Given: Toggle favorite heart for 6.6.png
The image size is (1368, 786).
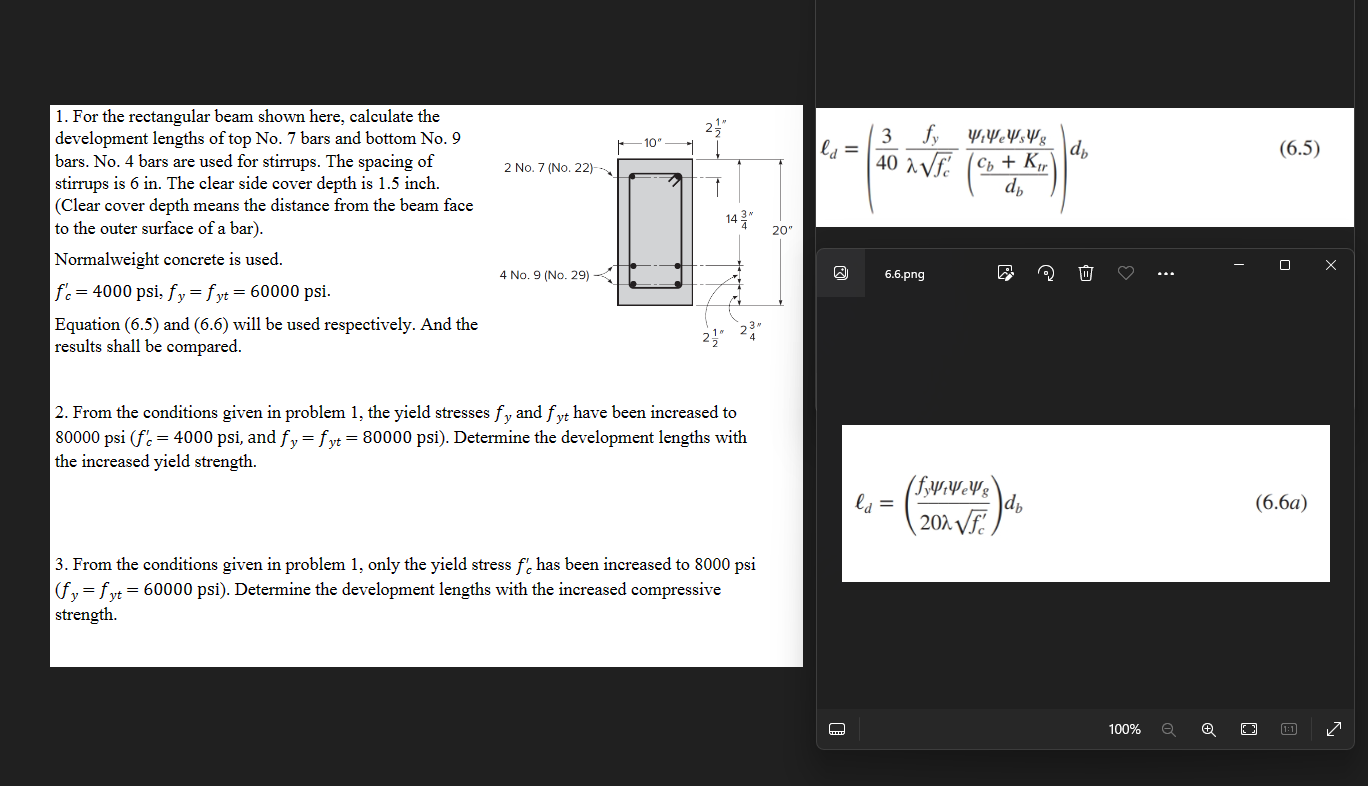Looking at the screenshot, I should tap(1126, 273).
